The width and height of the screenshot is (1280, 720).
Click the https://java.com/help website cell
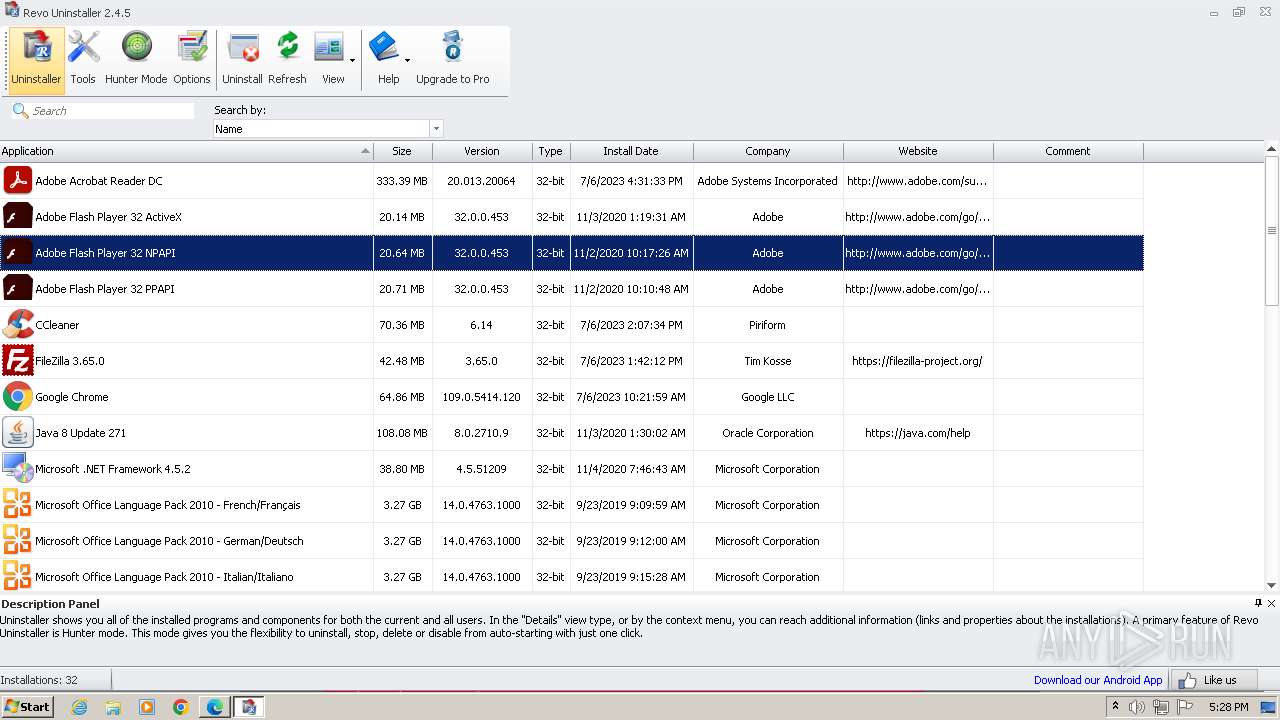(918, 433)
